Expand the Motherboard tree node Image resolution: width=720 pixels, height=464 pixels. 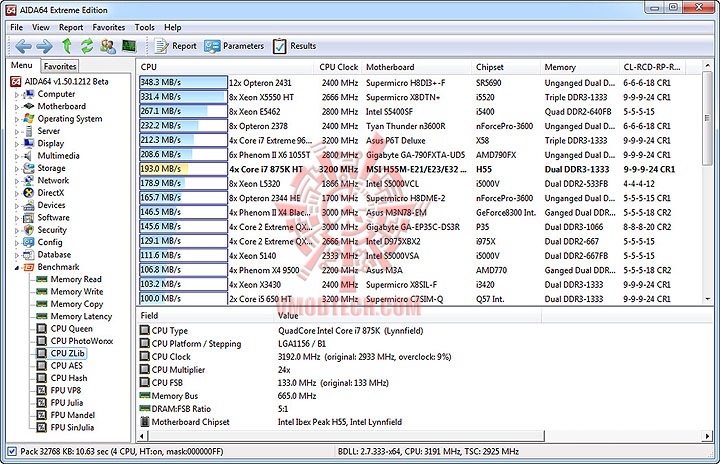(17, 107)
